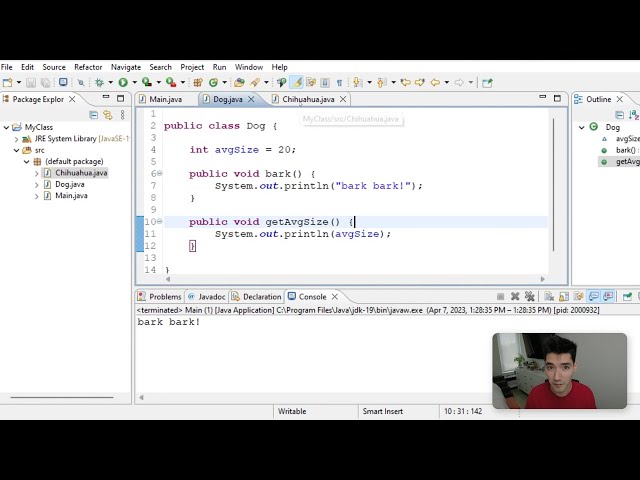This screenshot has height=480, width=640.
Task: Switch to the Problems tab
Action: (x=160, y=297)
